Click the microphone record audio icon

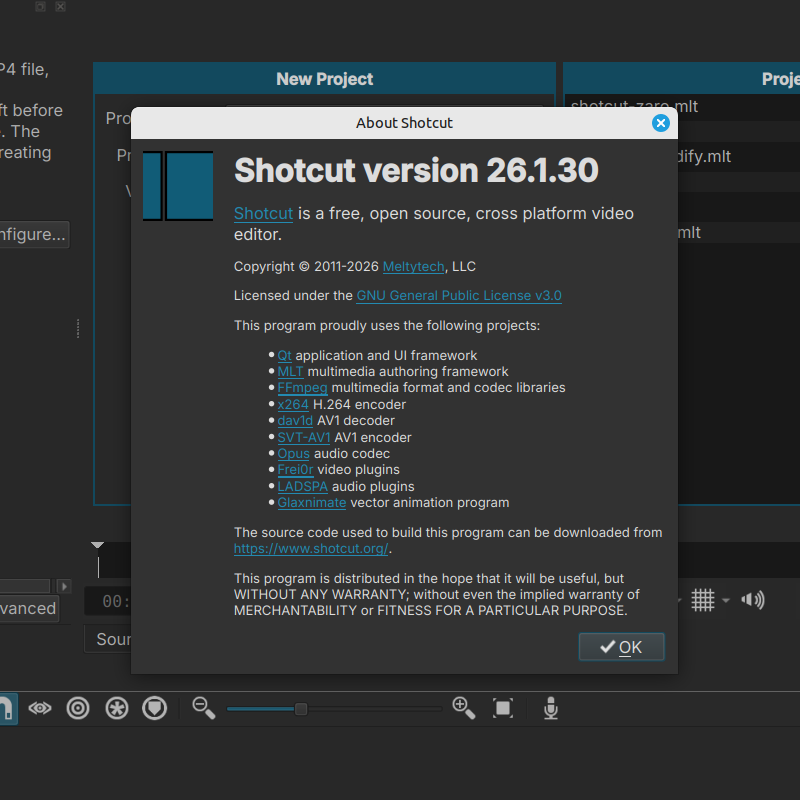(x=550, y=709)
